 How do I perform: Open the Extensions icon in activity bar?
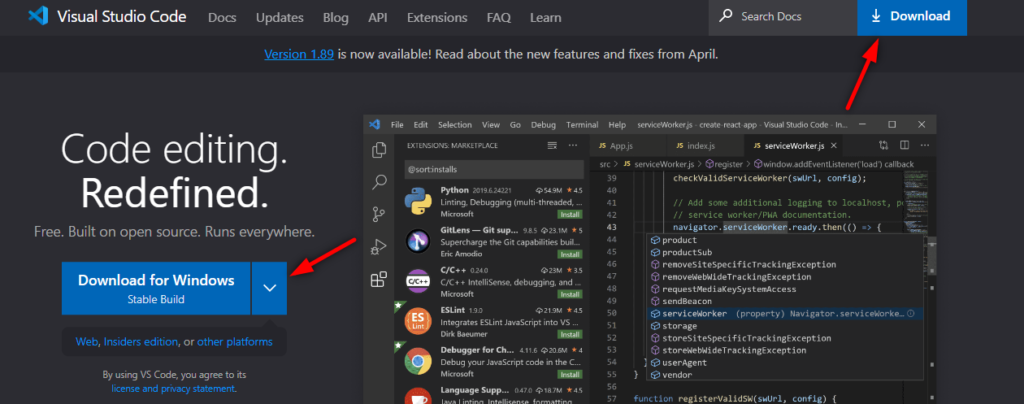(x=379, y=279)
